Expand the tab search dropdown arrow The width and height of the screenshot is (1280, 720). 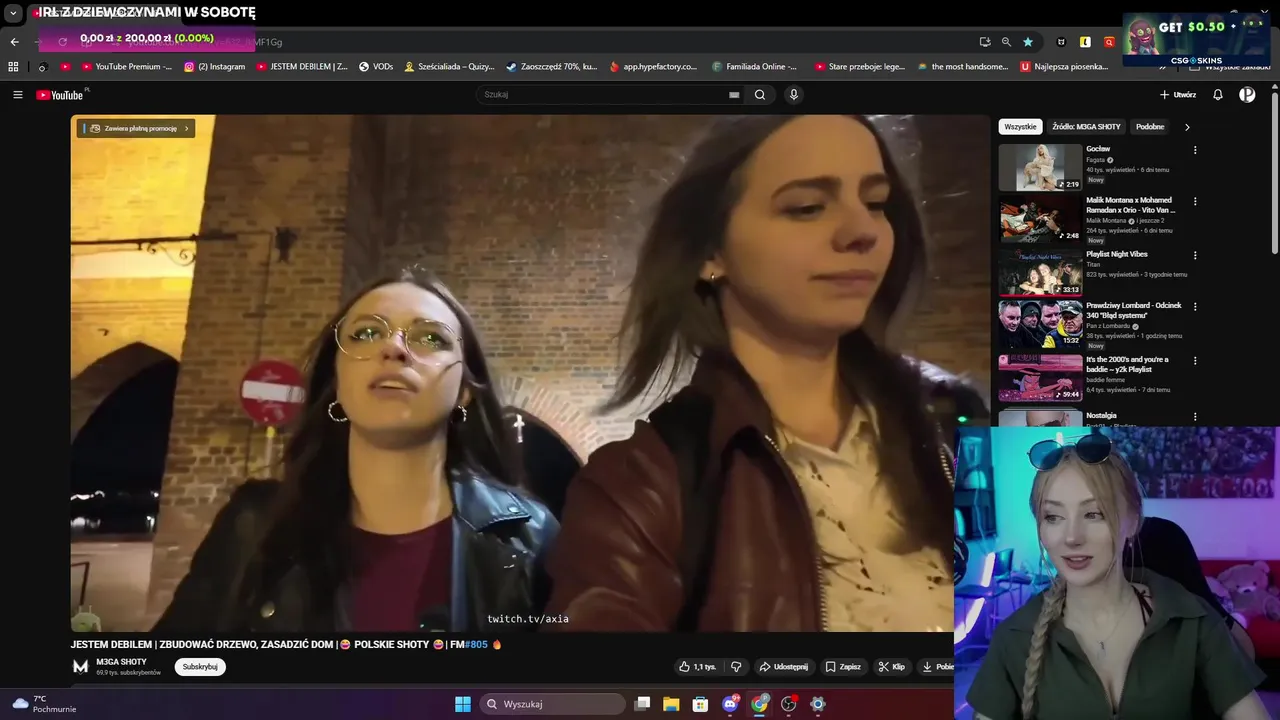click(13, 13)
